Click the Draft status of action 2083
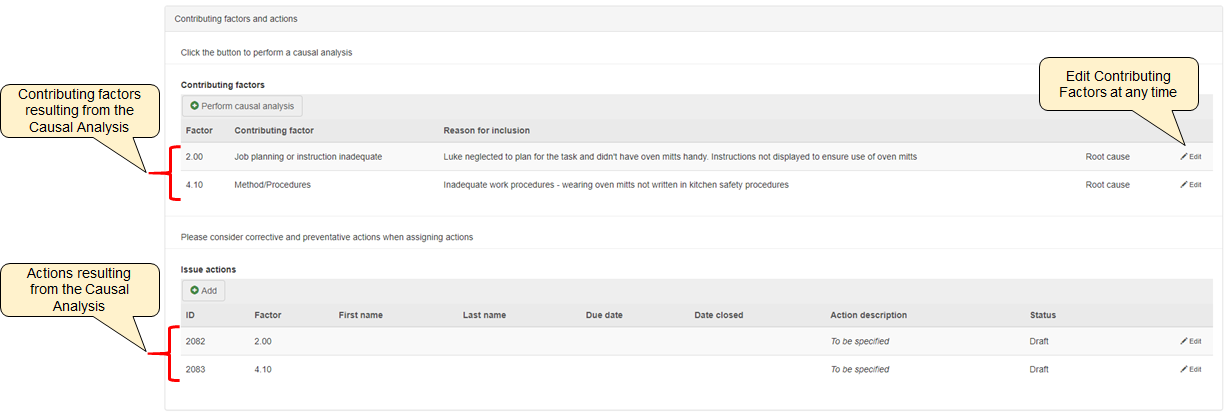 click(1039, 369)
